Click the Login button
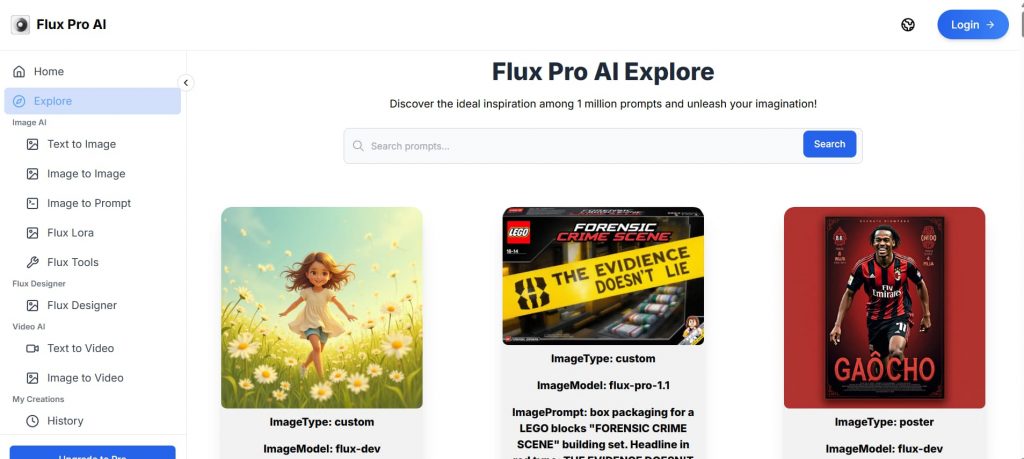Viewport: 1024px width, 459px height. click(x=972, y=25)
